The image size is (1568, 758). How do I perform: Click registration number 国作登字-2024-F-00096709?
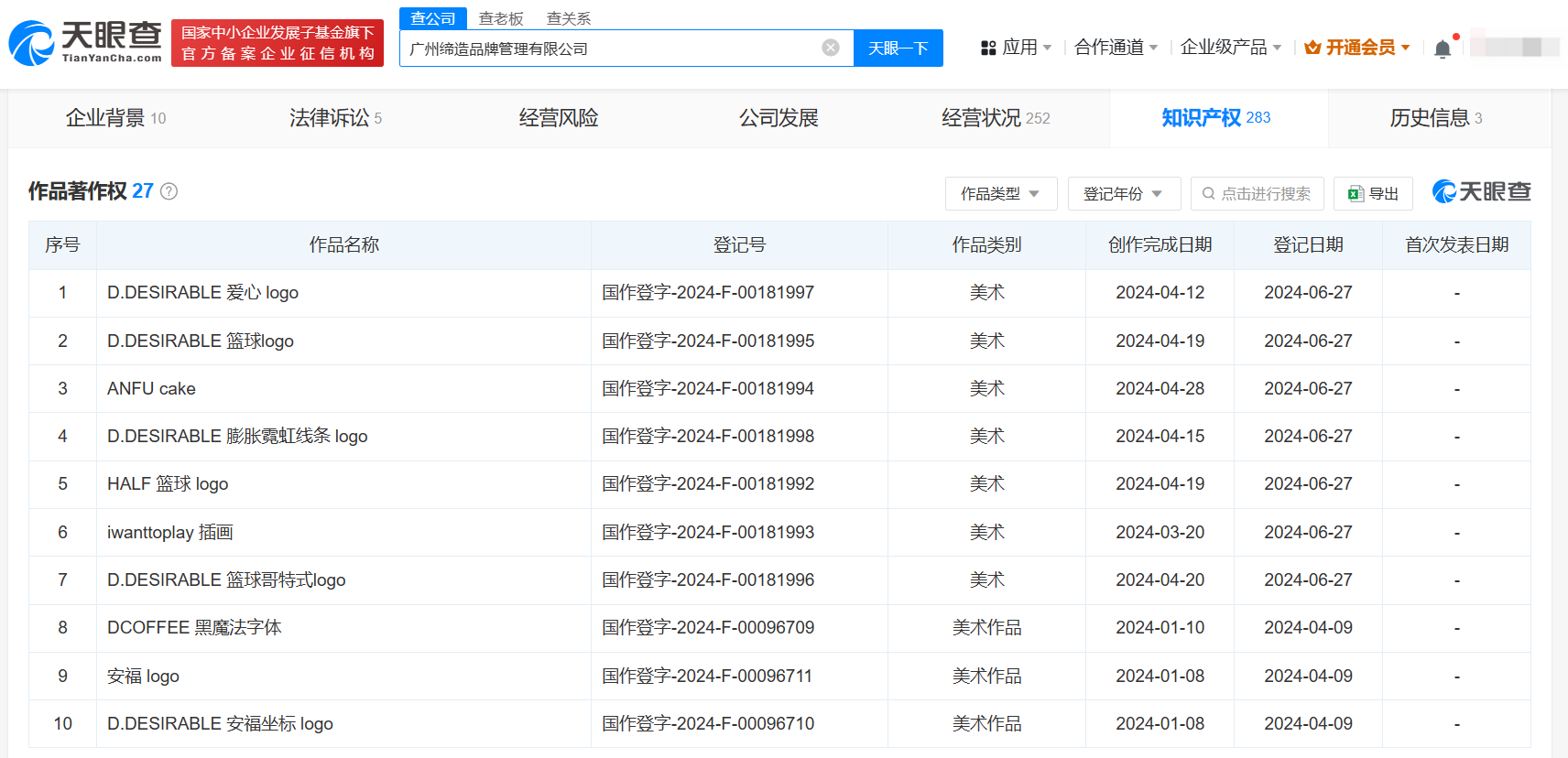pos(708,628)
